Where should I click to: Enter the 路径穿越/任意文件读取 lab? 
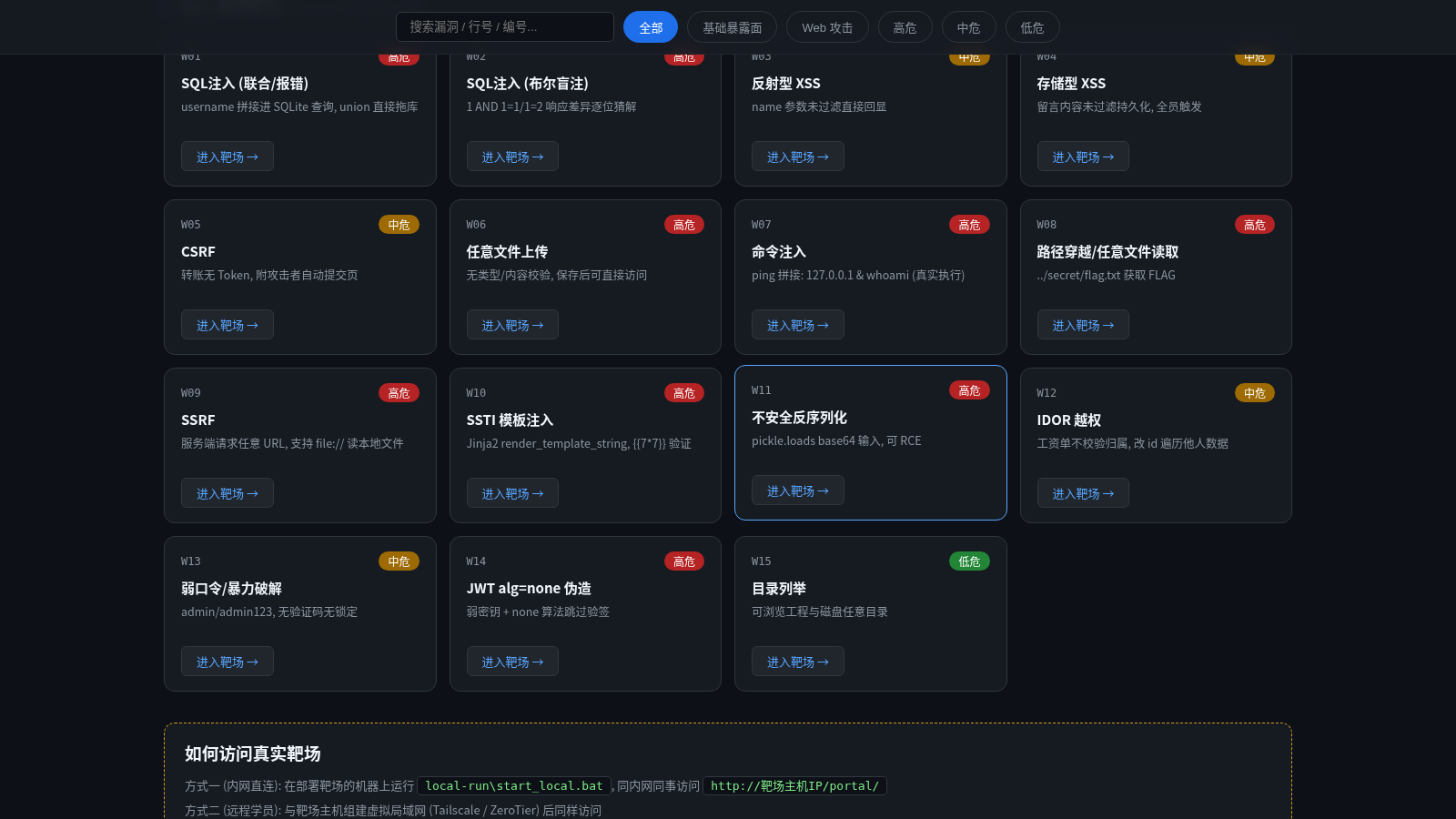[x=1083, y=325]
